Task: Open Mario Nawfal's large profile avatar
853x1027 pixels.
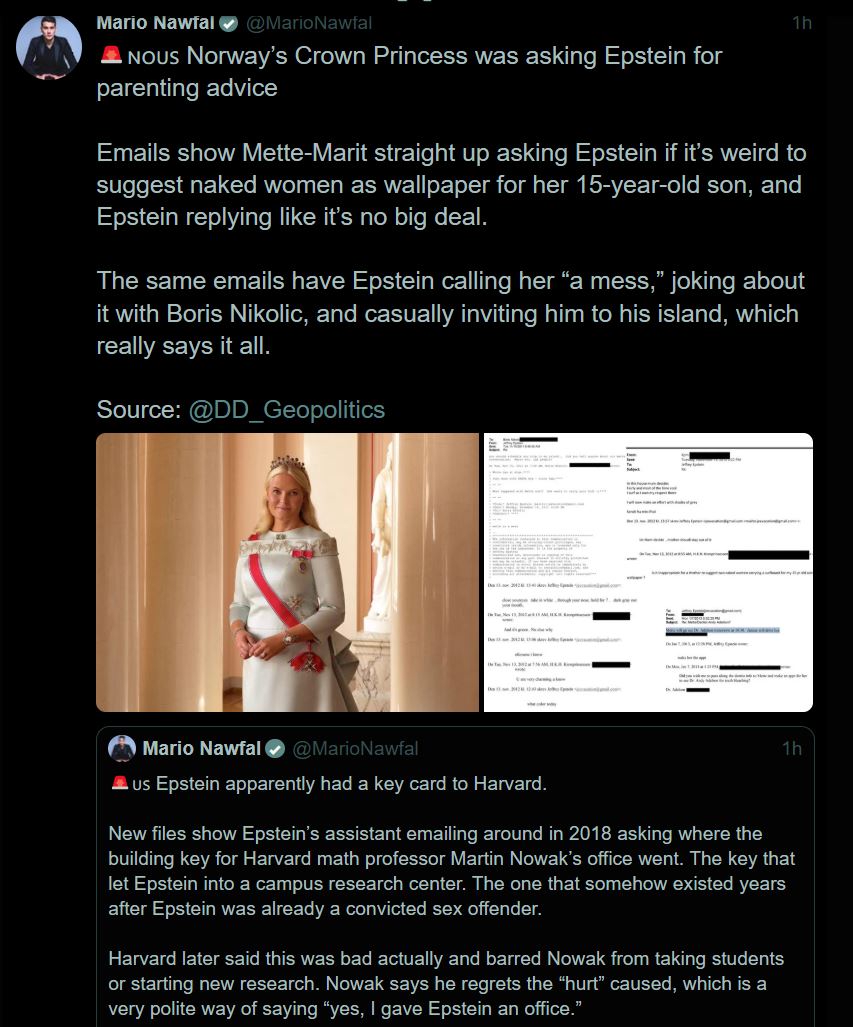Action: pyautogui.click(x=48, y=48)
